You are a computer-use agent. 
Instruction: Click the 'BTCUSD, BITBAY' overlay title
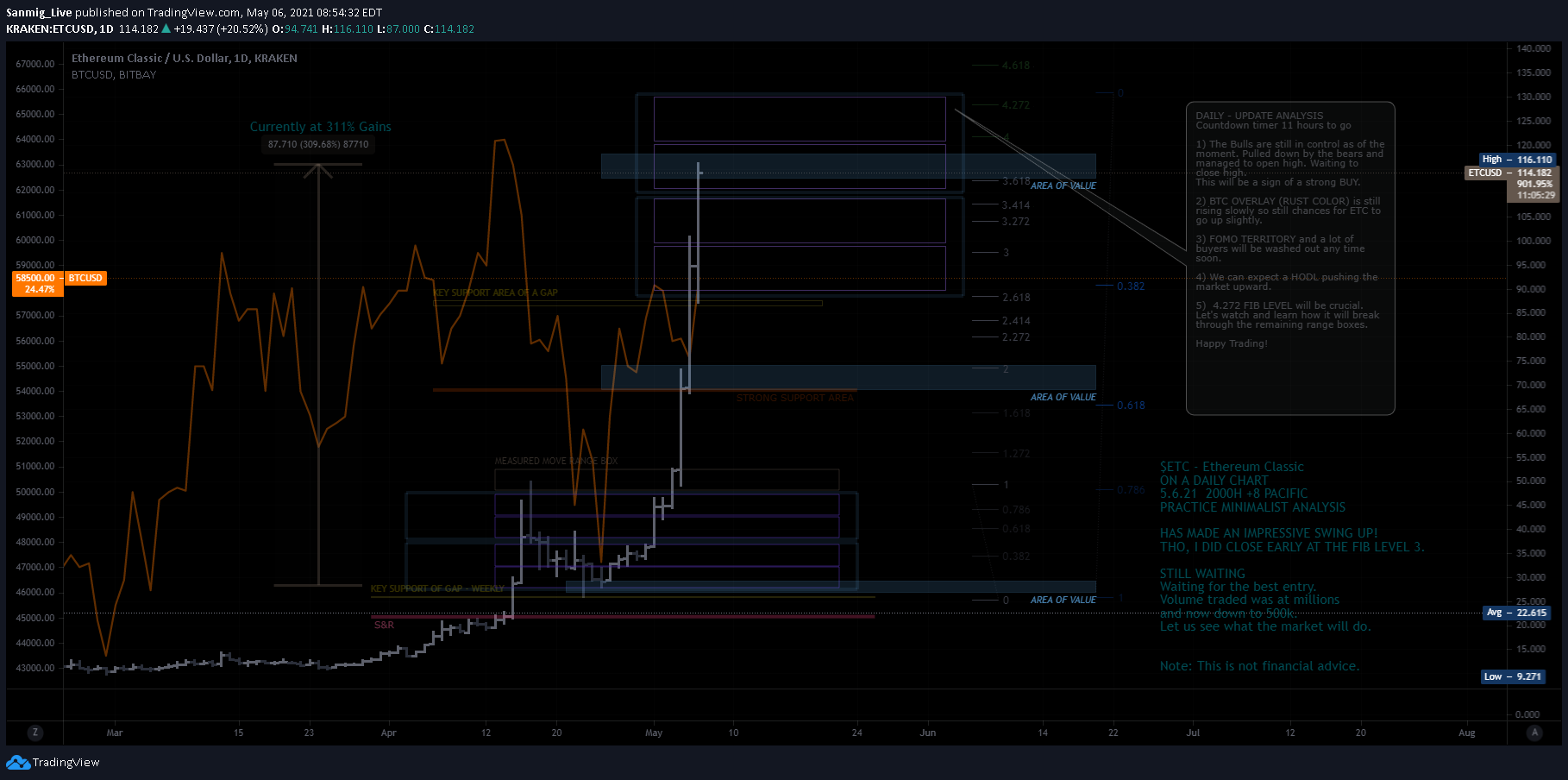(114, 75)
